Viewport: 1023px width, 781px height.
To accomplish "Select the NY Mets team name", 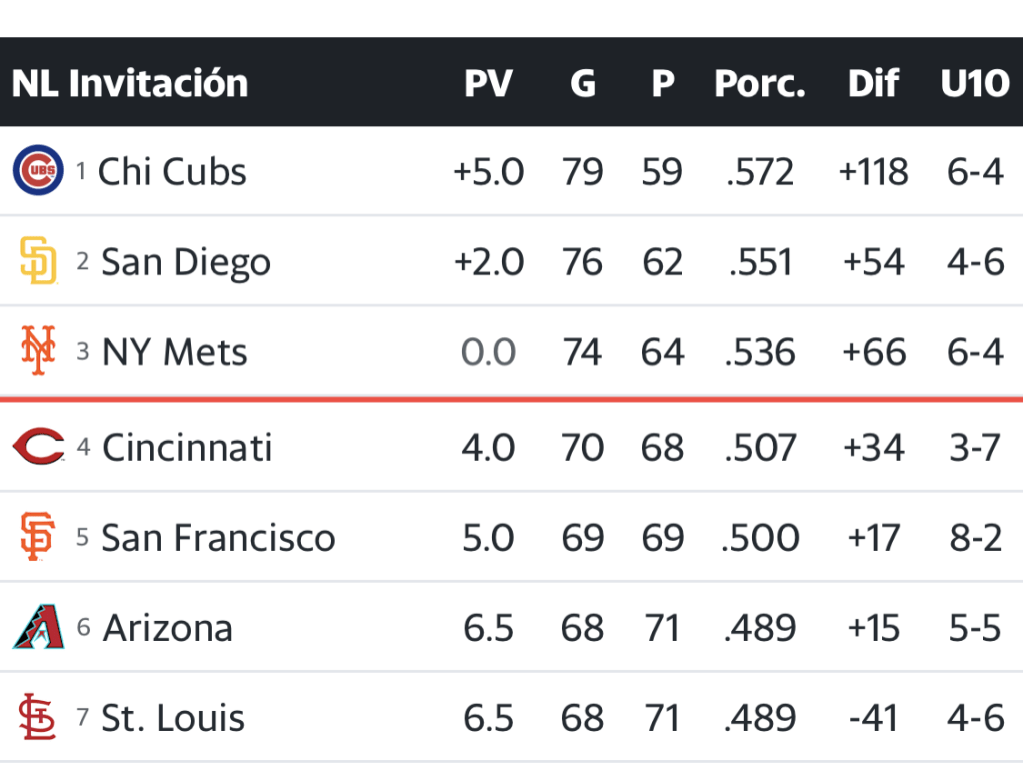I will (x=175, y=353).
